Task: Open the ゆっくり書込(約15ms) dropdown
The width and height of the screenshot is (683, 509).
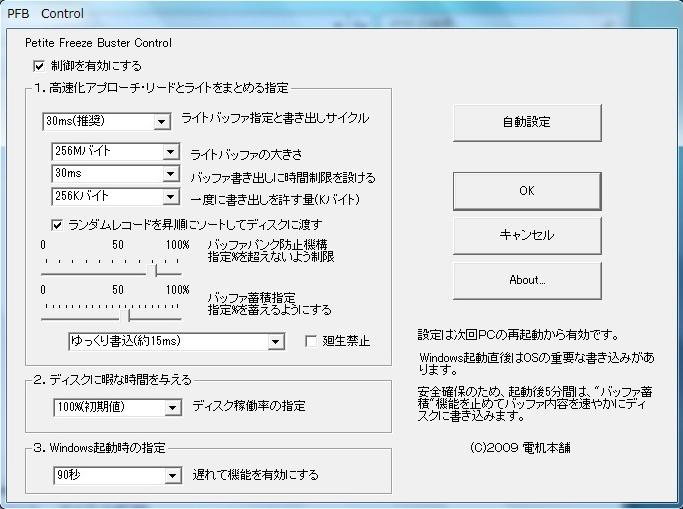Action: [176, 341]
